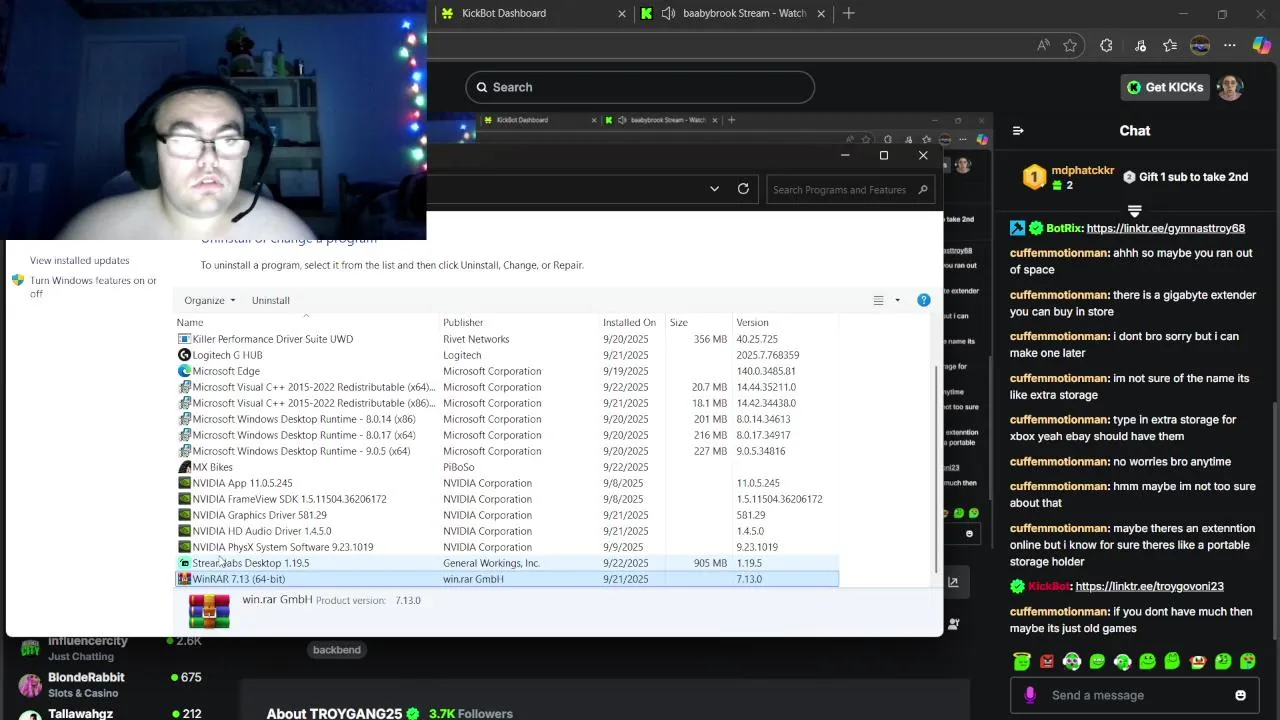Select Microsoft Windows Desktop Runtime 8.0.17 (x64)

coord(507,435)
